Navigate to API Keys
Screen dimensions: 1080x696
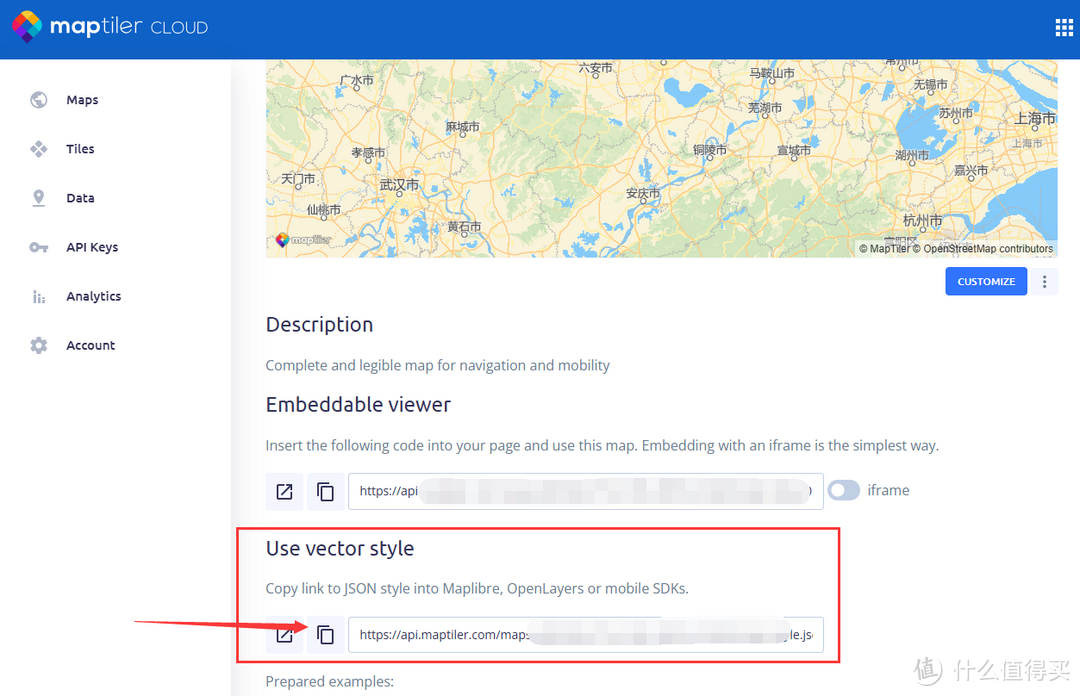tap(92, 247)
